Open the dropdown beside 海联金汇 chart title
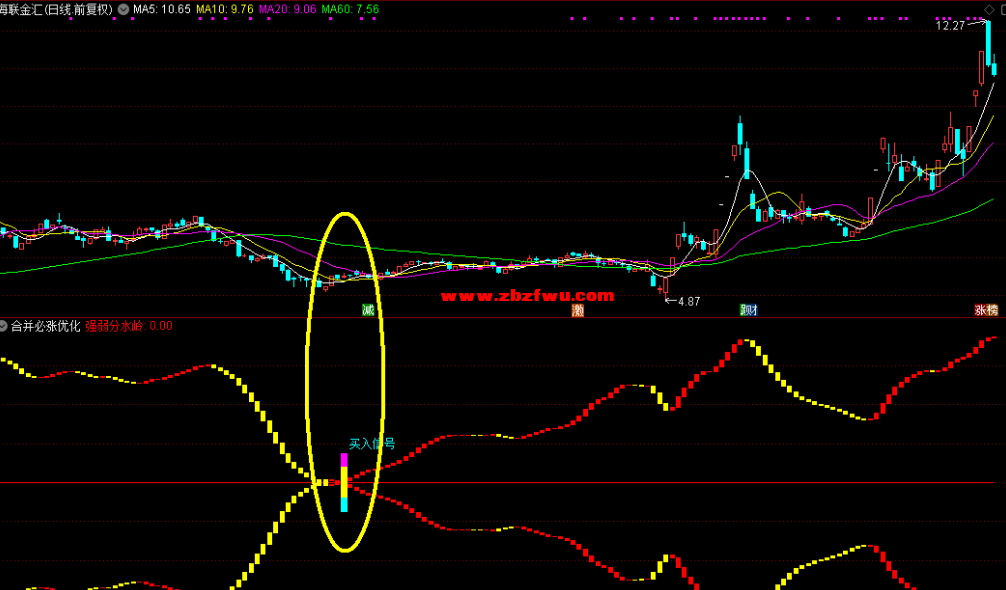 click(x=123, y=9)
